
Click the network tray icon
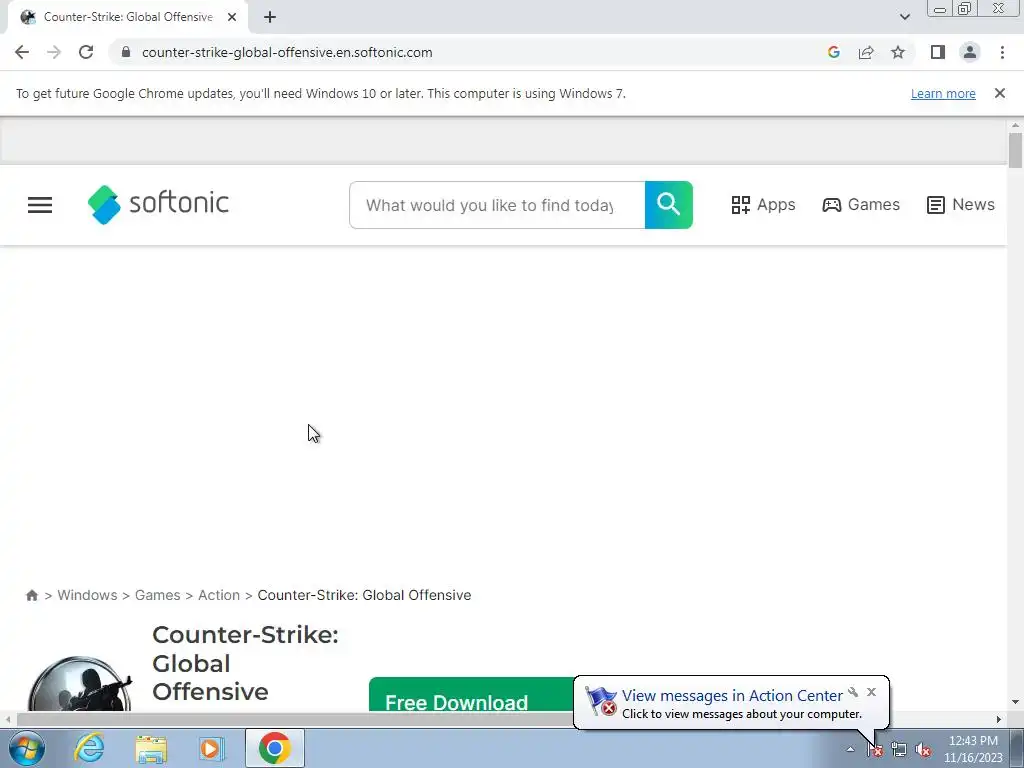[x=899, y=750]
